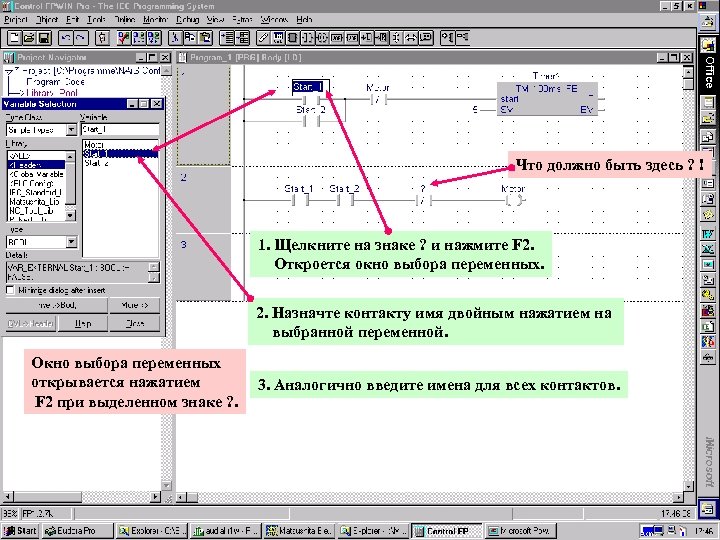The height and width of the screenshot is (540, 720).
Task: Click the red checkmark Check toolbar icon
Action: [x=124, y=38]
